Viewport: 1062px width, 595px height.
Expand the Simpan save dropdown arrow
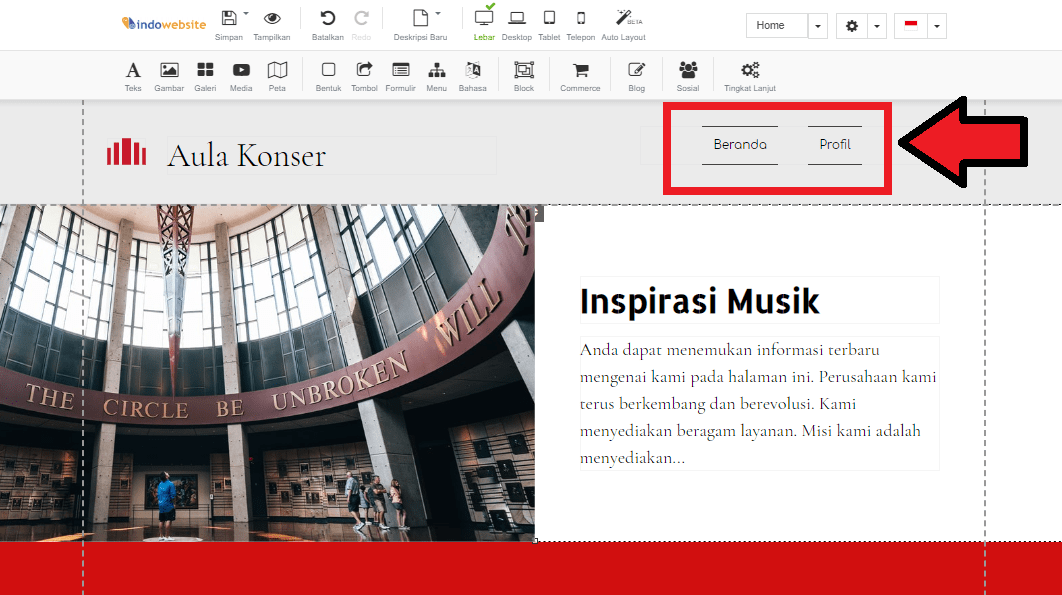point(246,14)
